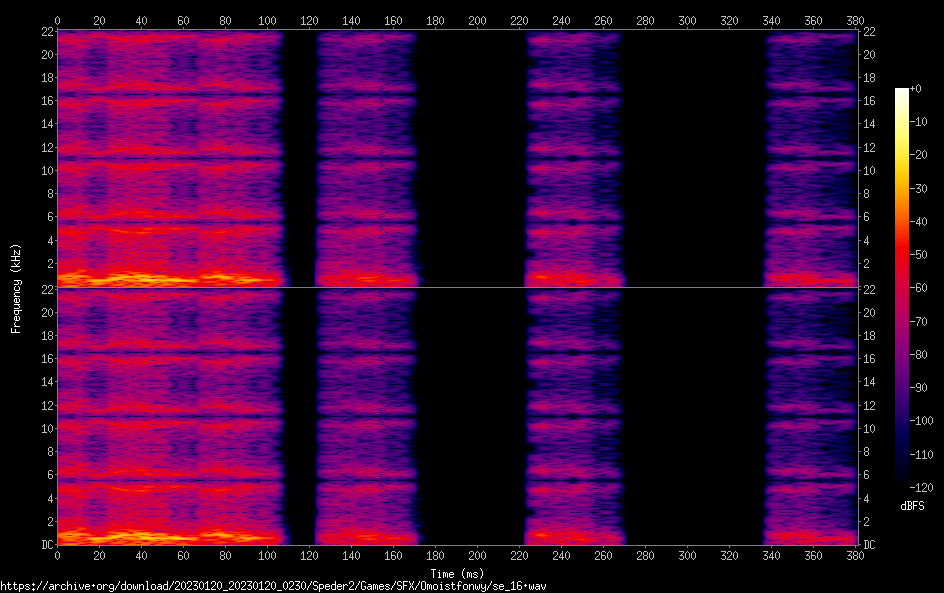Click the "dBFS" label under the color bar
The image size is (944, 593).
[912, 507]
